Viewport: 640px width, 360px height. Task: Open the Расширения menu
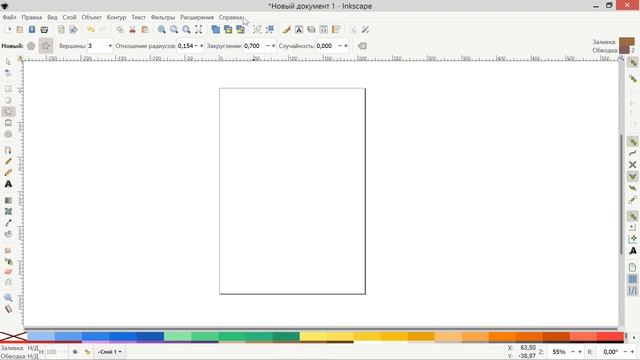pyautogui.click(x=197, y=17)
